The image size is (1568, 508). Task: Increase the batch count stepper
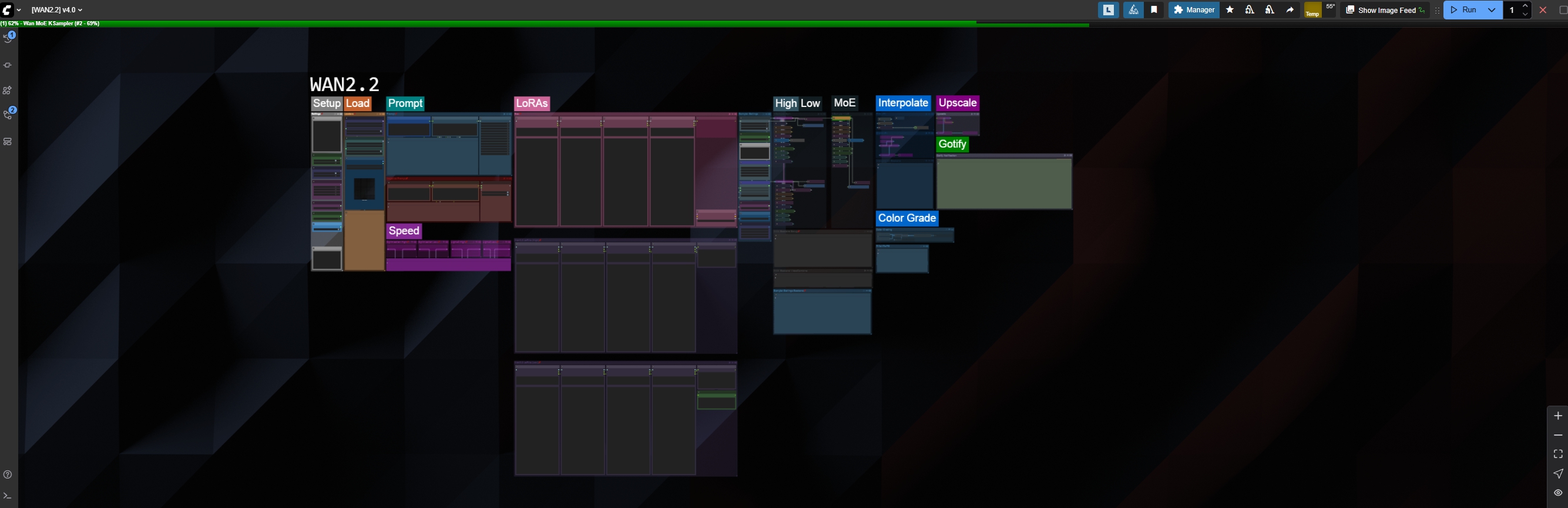coord(1525,6)
